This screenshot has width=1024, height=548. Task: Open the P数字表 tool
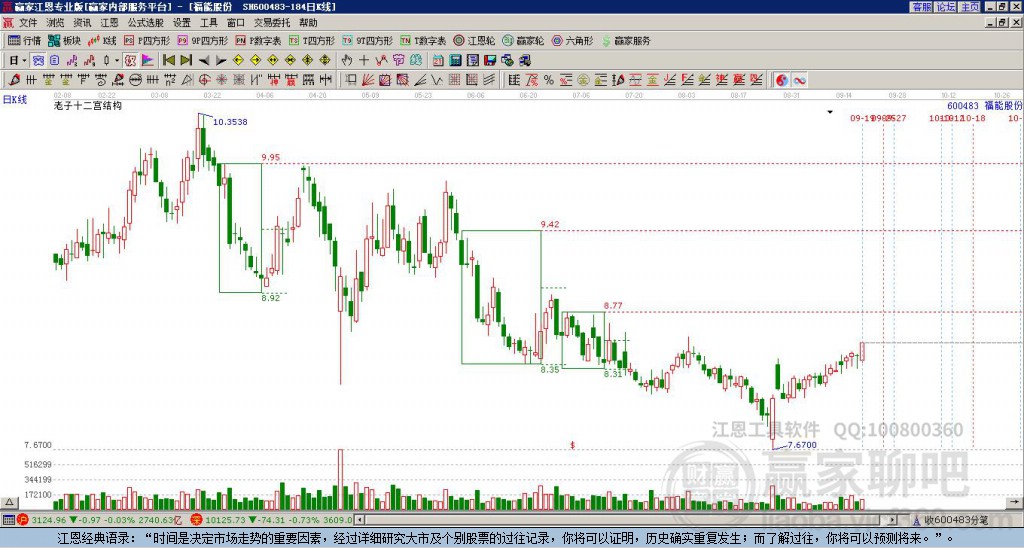259,40
